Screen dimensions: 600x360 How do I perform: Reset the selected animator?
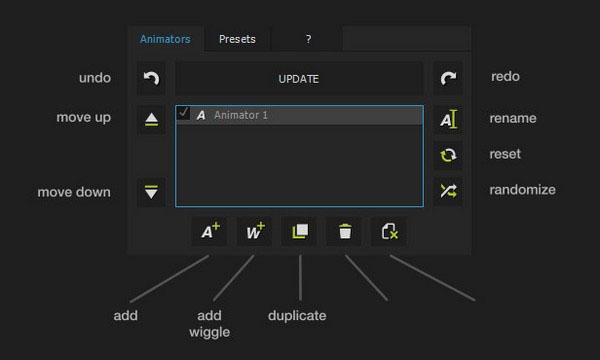point(448,155)
